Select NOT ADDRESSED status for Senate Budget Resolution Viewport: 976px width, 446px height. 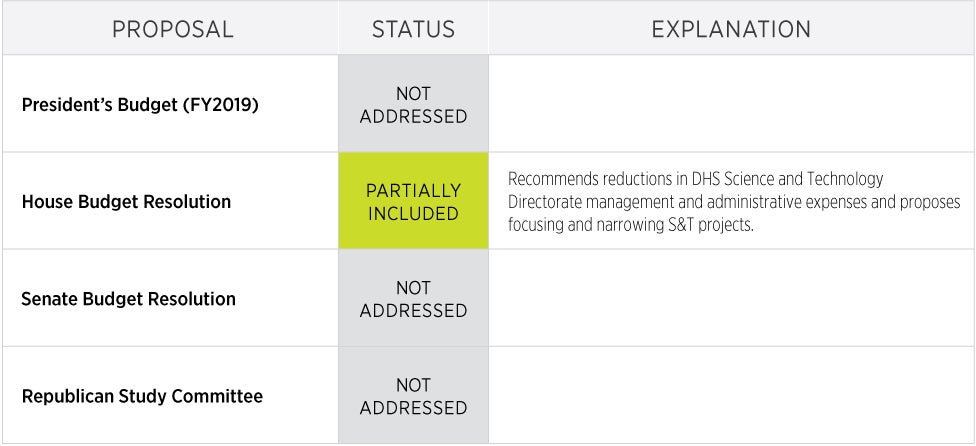(x=413, y=299)
